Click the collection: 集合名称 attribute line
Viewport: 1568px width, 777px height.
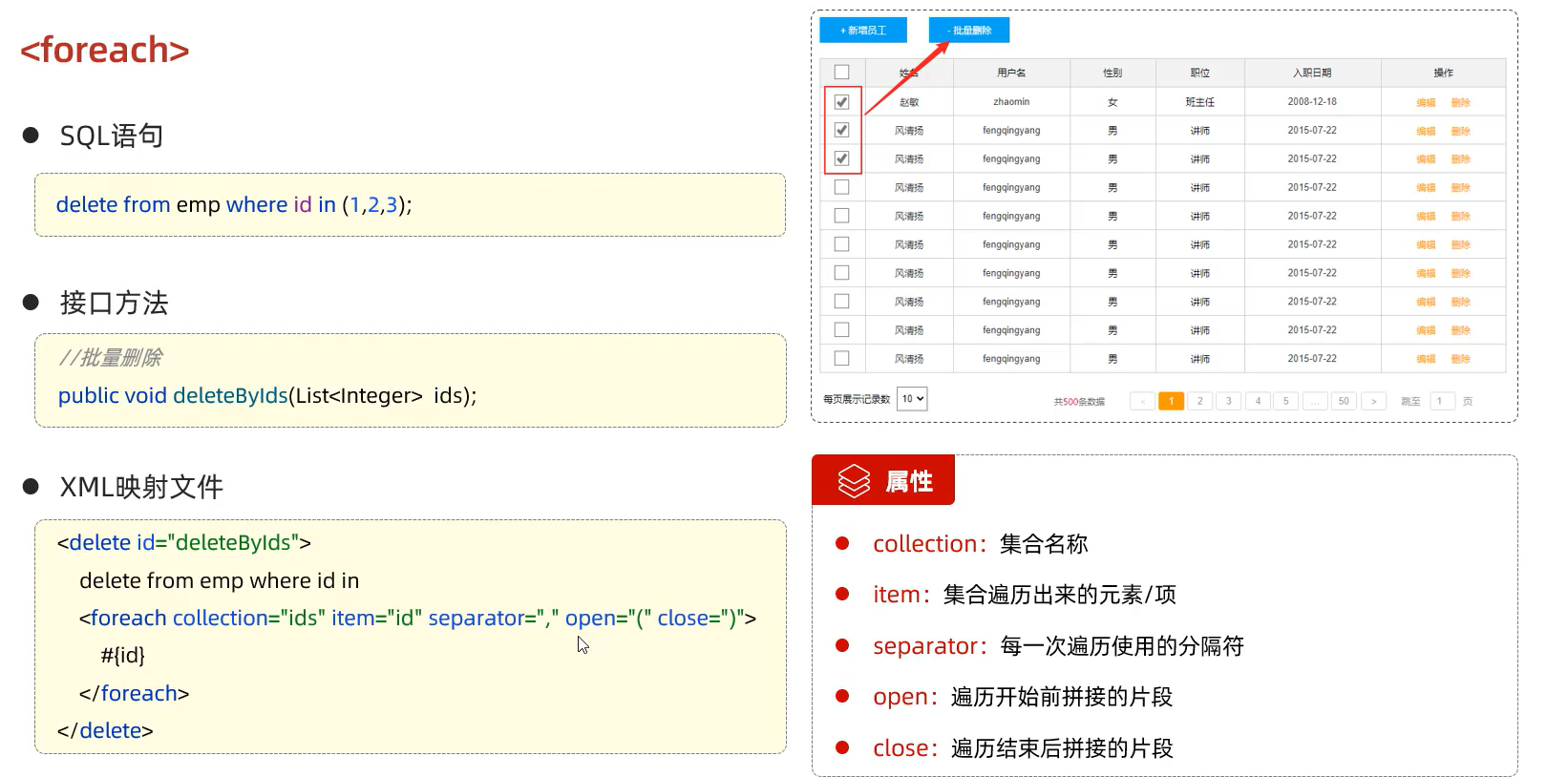point(981,544)
